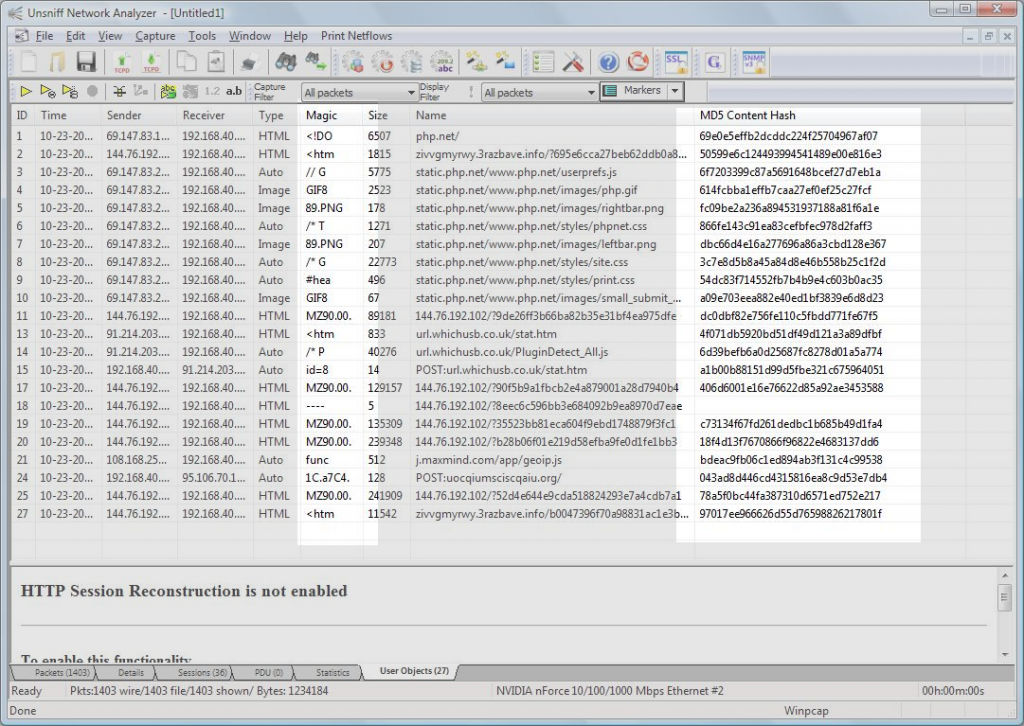Open the Tools menu
Viewport: 1024px width, 726px height.
coord(202,36)
